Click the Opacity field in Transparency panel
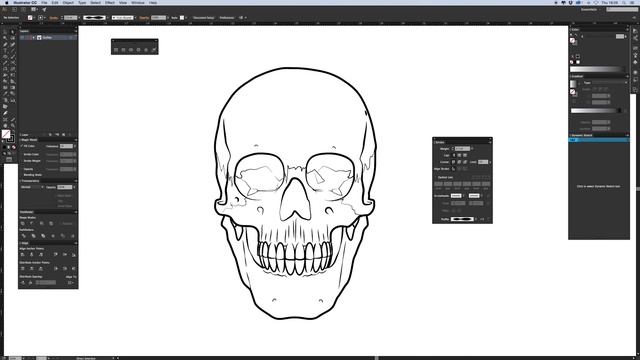640x360 pixels. tap(64, 187)
